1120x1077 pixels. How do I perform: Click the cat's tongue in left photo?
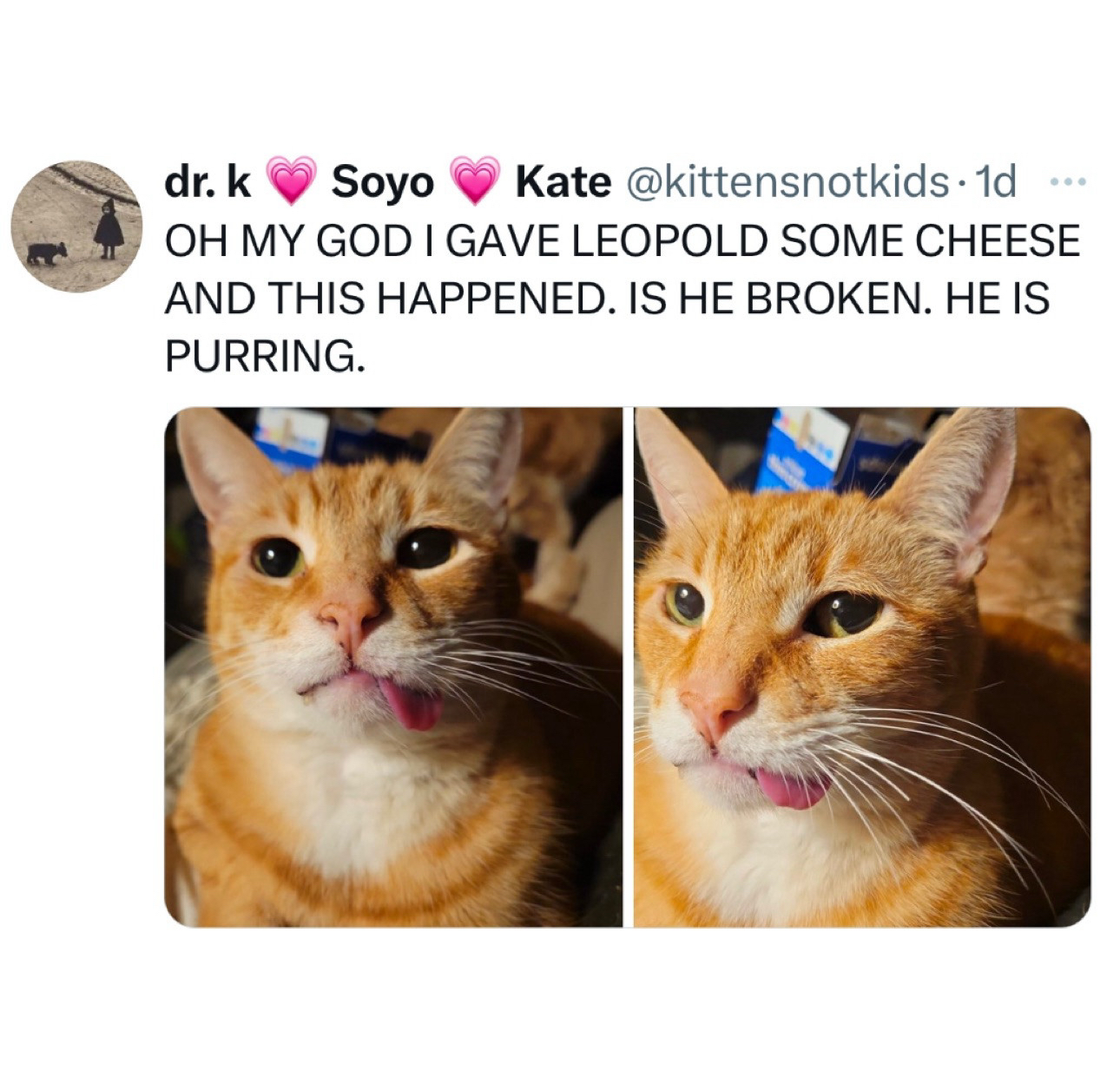(x=411, y=706)
